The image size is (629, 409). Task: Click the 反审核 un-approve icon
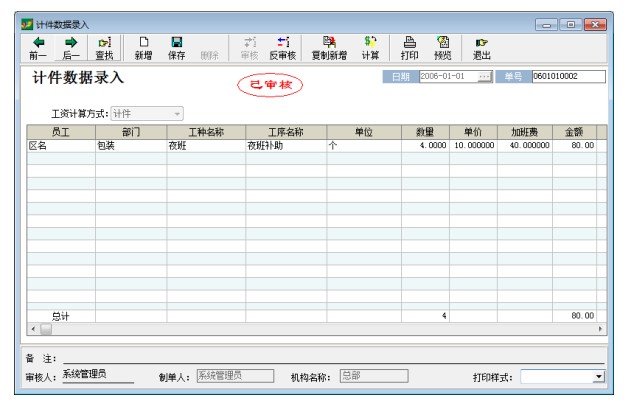point(282,48)
